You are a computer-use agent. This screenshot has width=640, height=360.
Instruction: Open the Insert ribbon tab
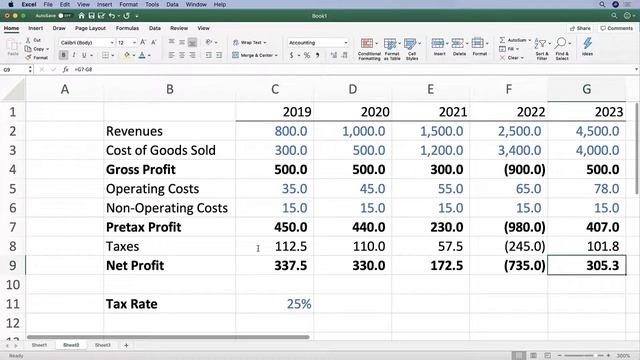tap(36, 28)
